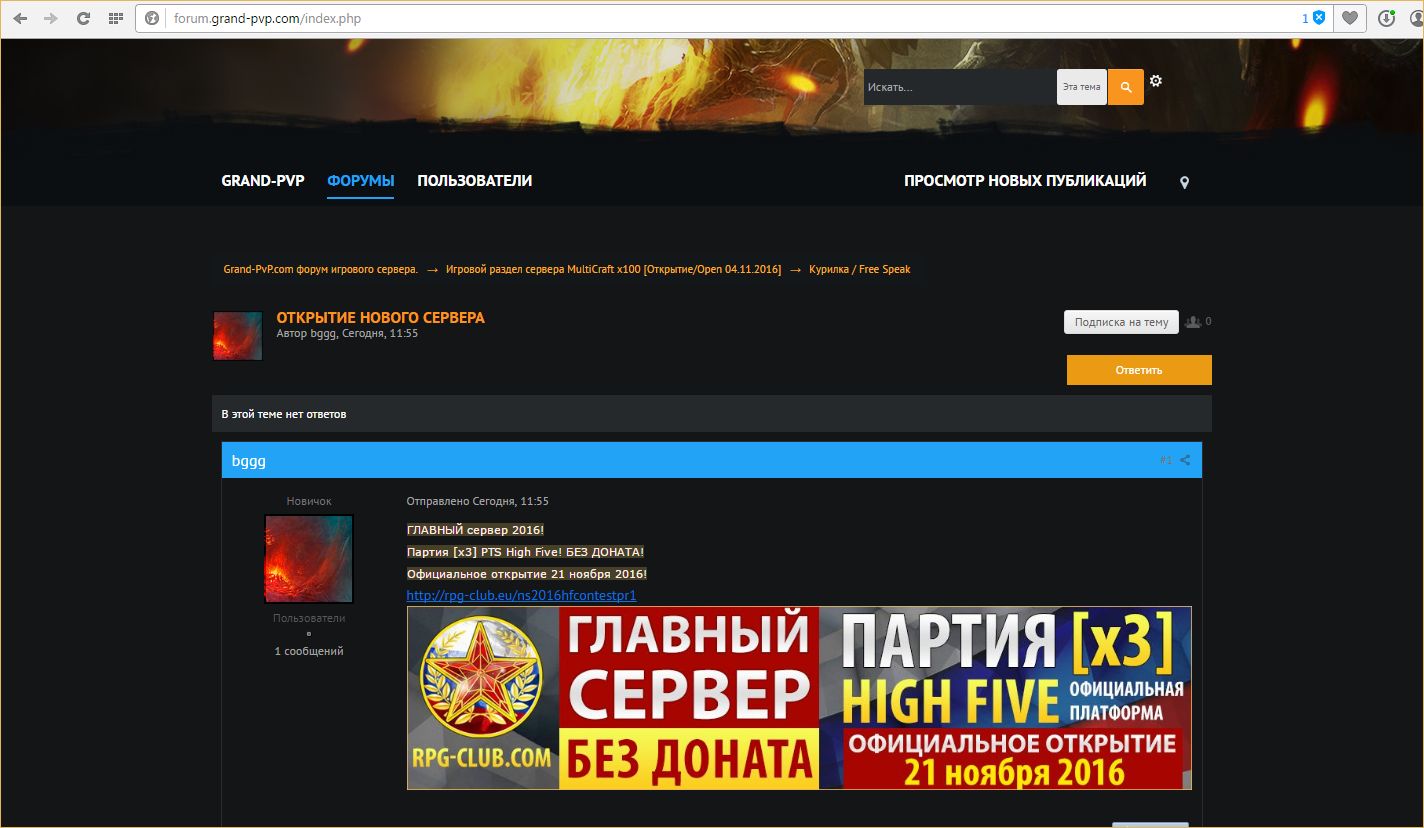
Task: Click the followers icon next to subscribe button
Action: pos(1193,321)
